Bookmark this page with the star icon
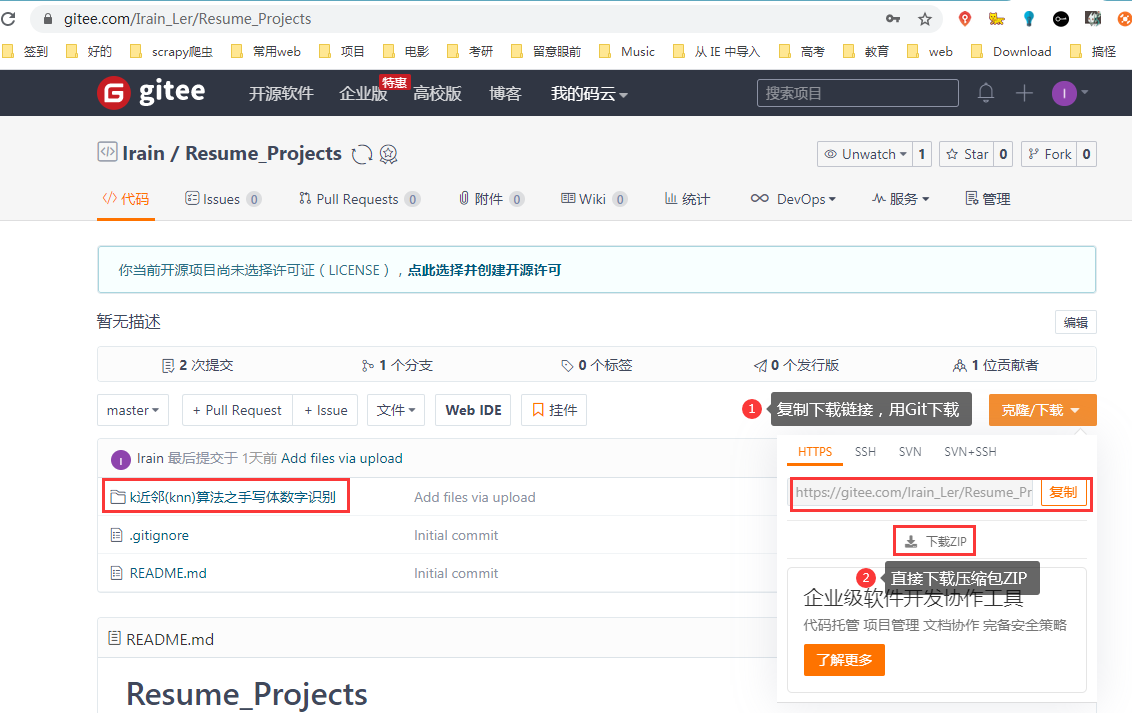The height and width of the screenshot is (713, 1132). [925, 19]
